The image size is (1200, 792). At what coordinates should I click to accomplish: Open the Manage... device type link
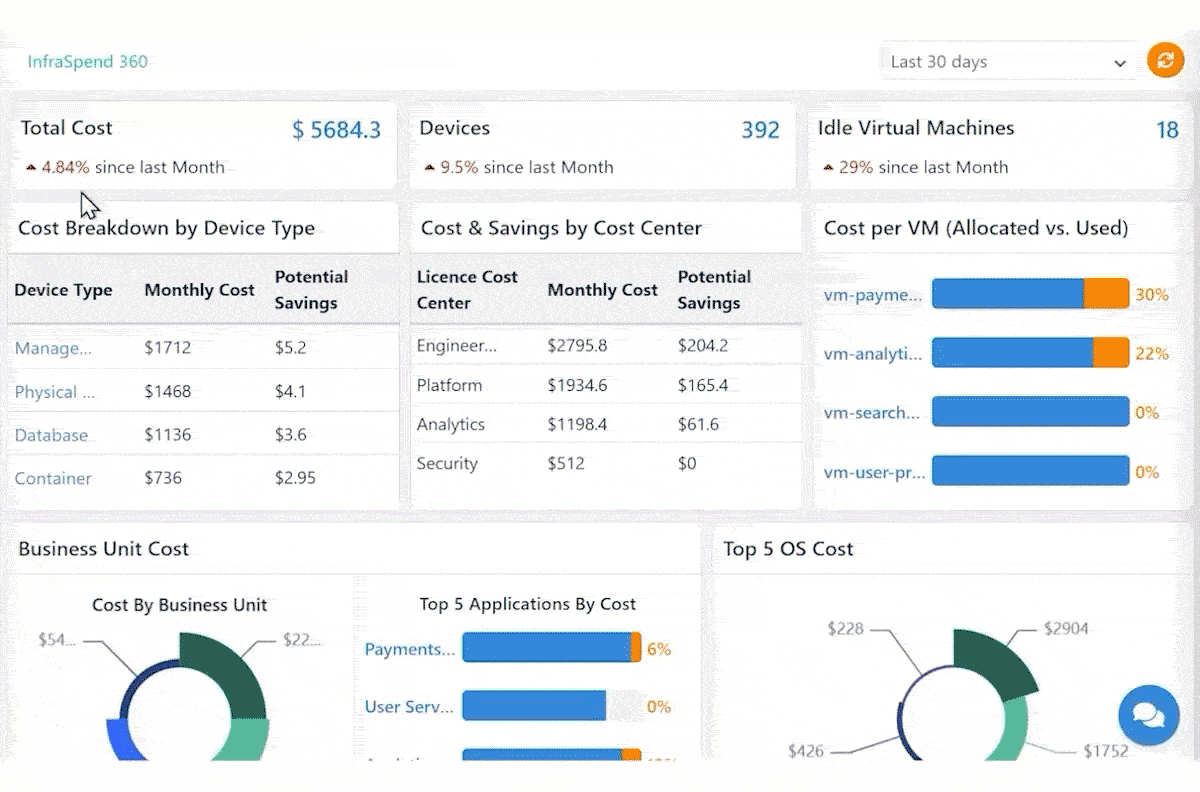click(x=53, y=348)
